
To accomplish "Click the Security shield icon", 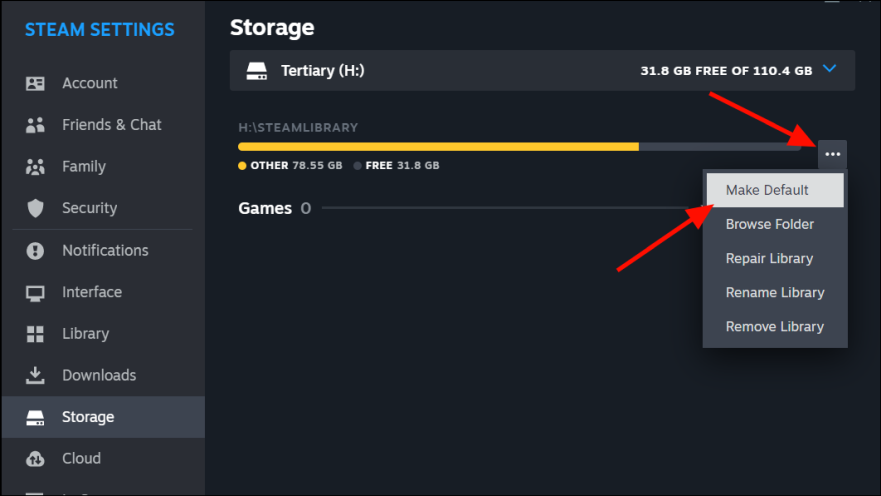I will pyautogui.click(x=36, y=208).
